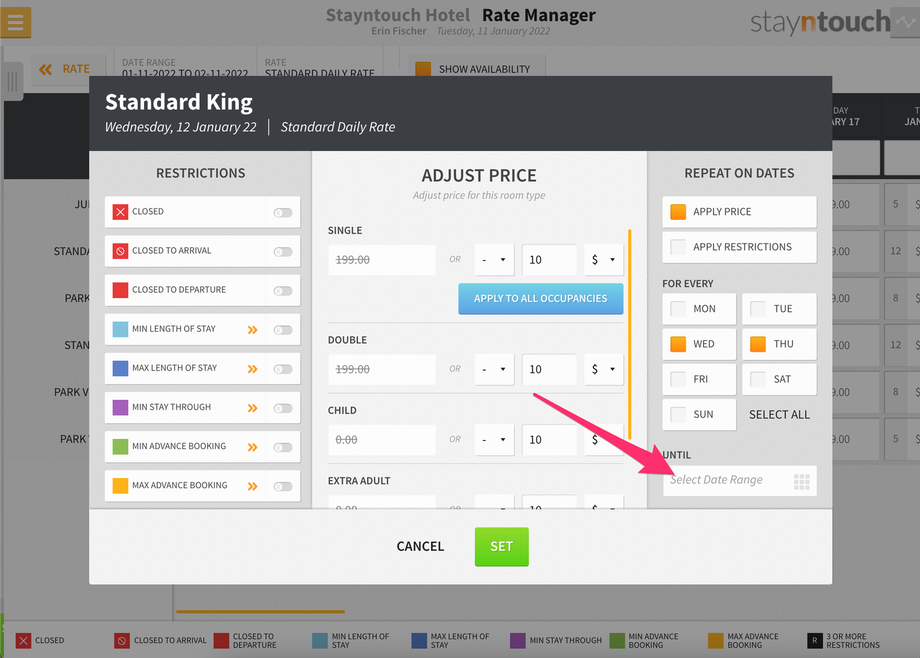
Task: Toggle the Min Stay Through switch
Action: tap(283, 408)
